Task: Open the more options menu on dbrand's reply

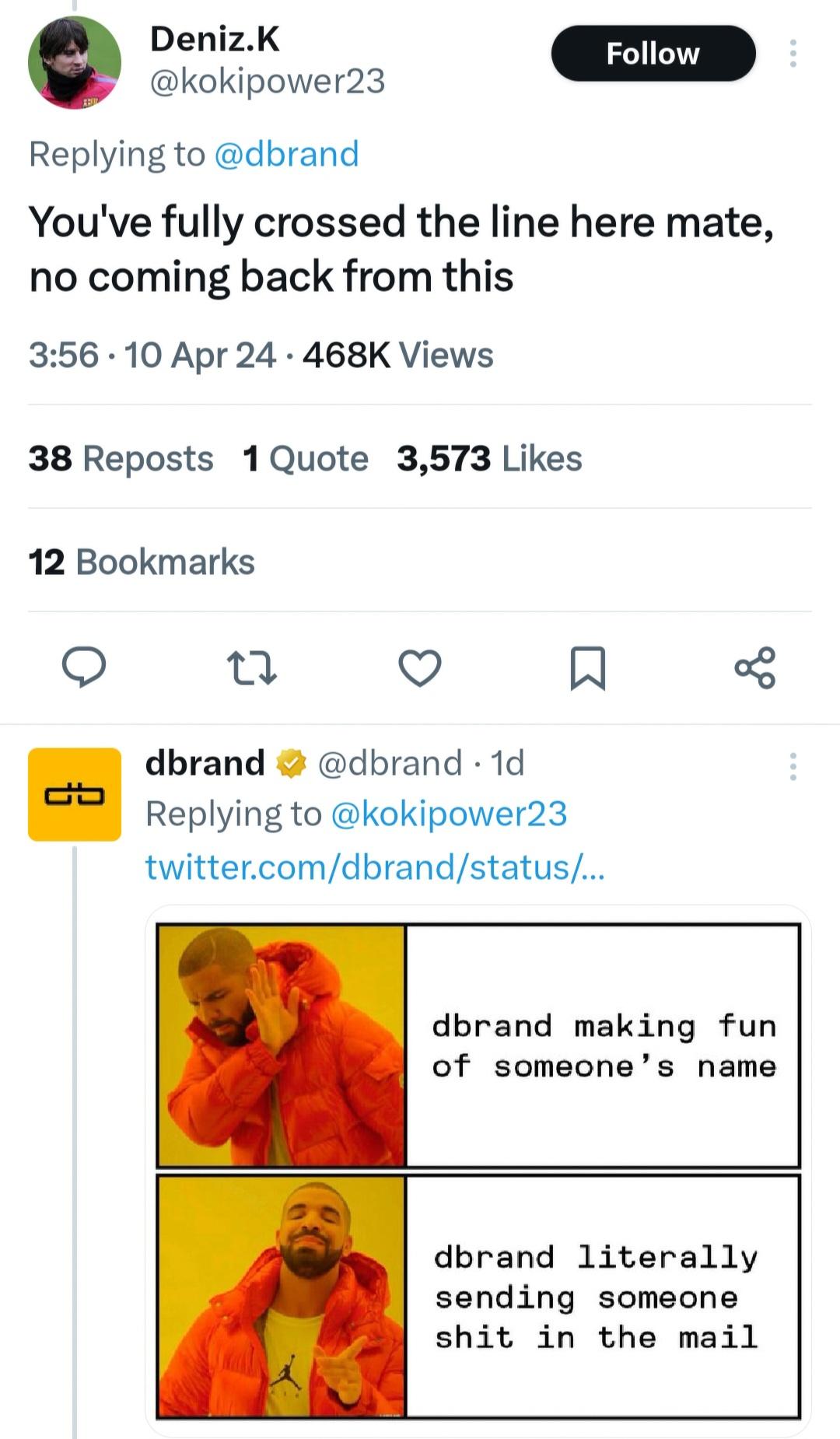Action: pos(794,766)
